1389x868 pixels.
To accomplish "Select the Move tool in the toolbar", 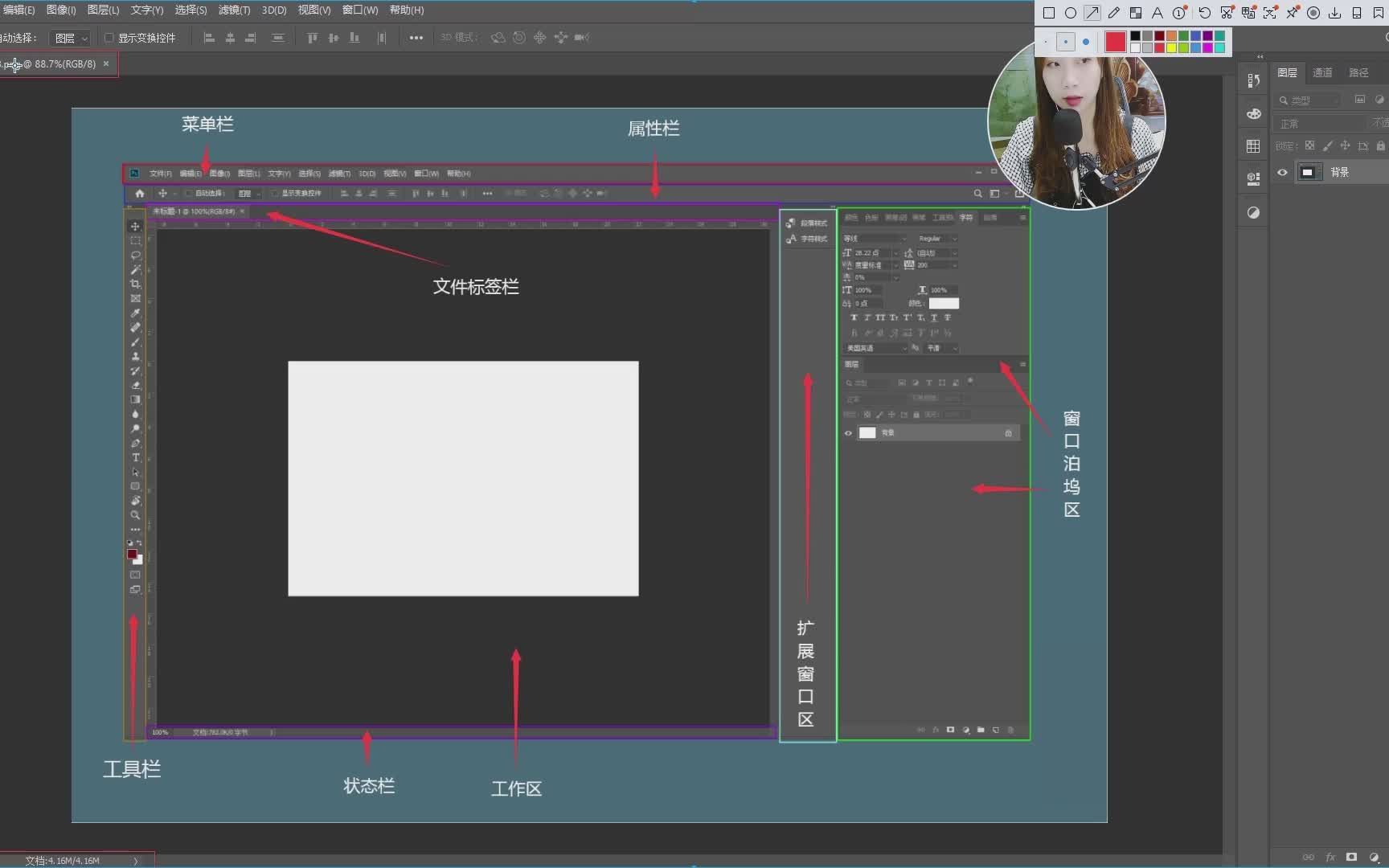I will [135, 227].
